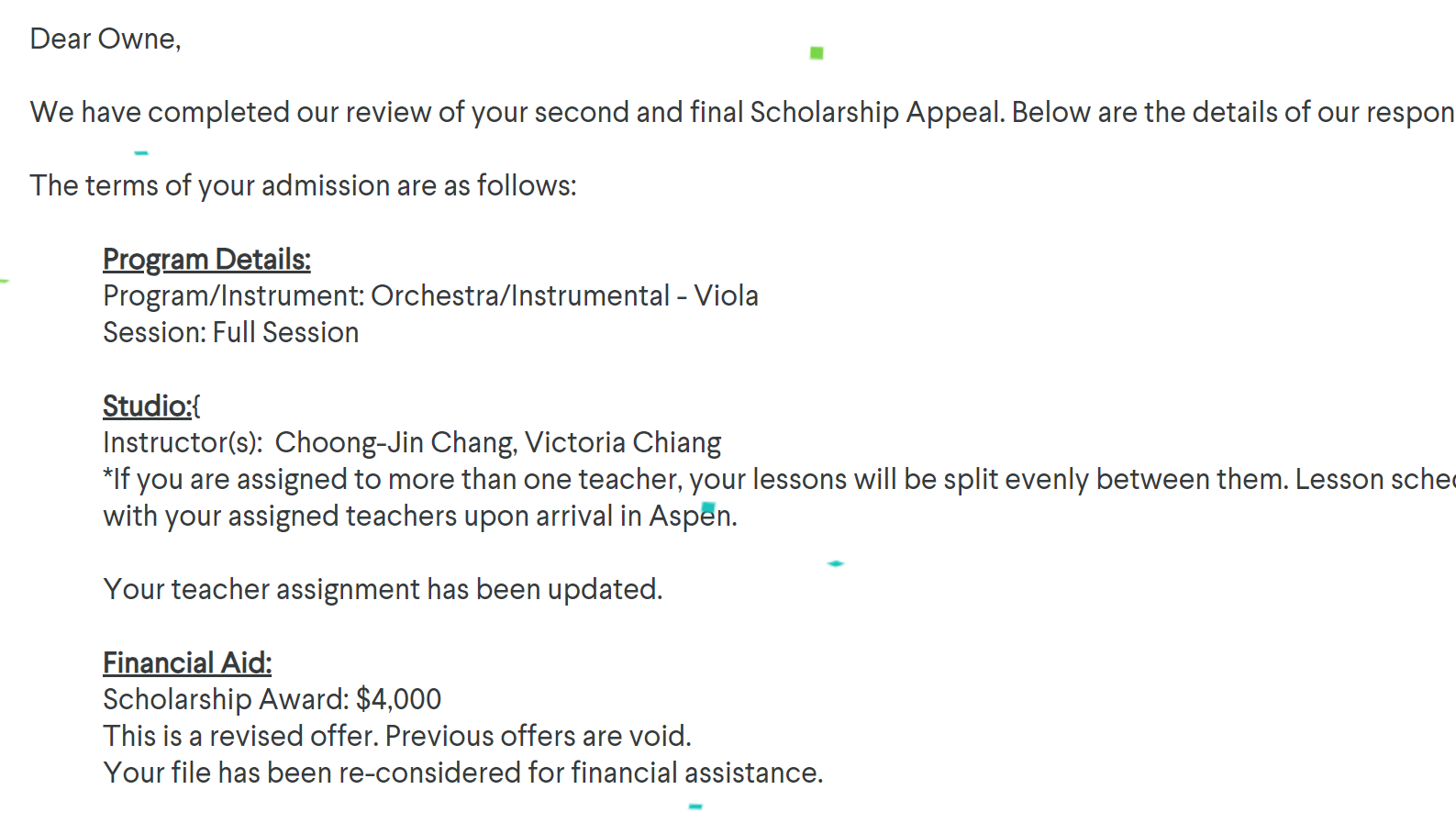
Task: Click the Financial Aid heading
Action: (187, 663)
